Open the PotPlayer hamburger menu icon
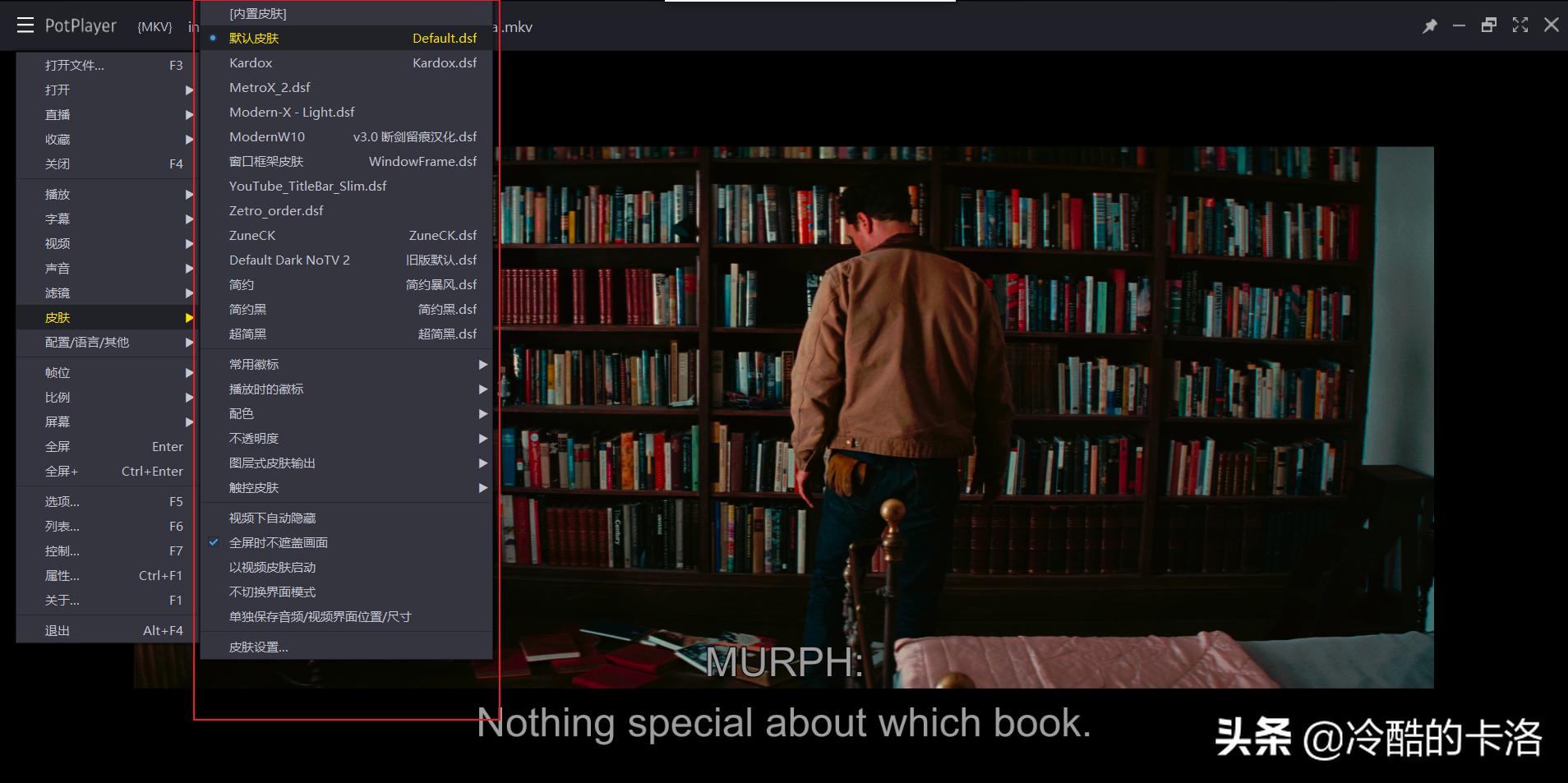The height and width of the screenshot is (783, 1568). [x=25, y=25]
